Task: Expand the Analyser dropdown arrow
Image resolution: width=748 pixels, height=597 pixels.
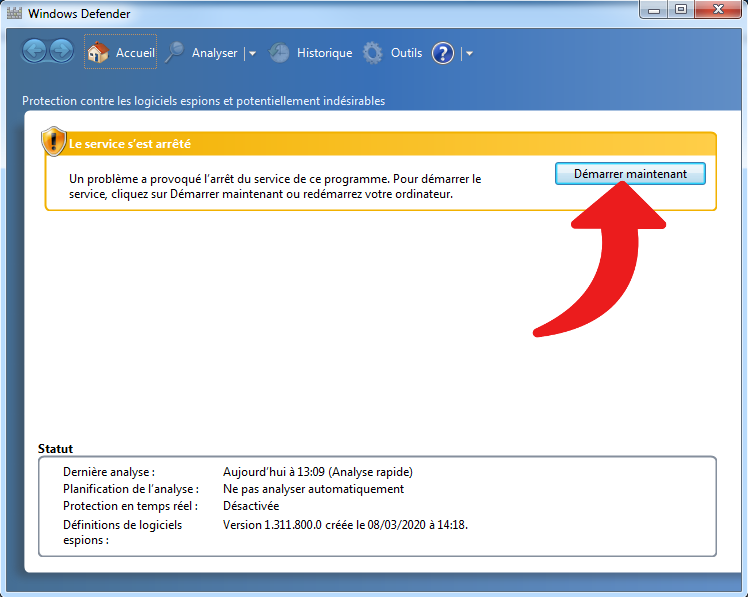Action: (x=252, y=53)
